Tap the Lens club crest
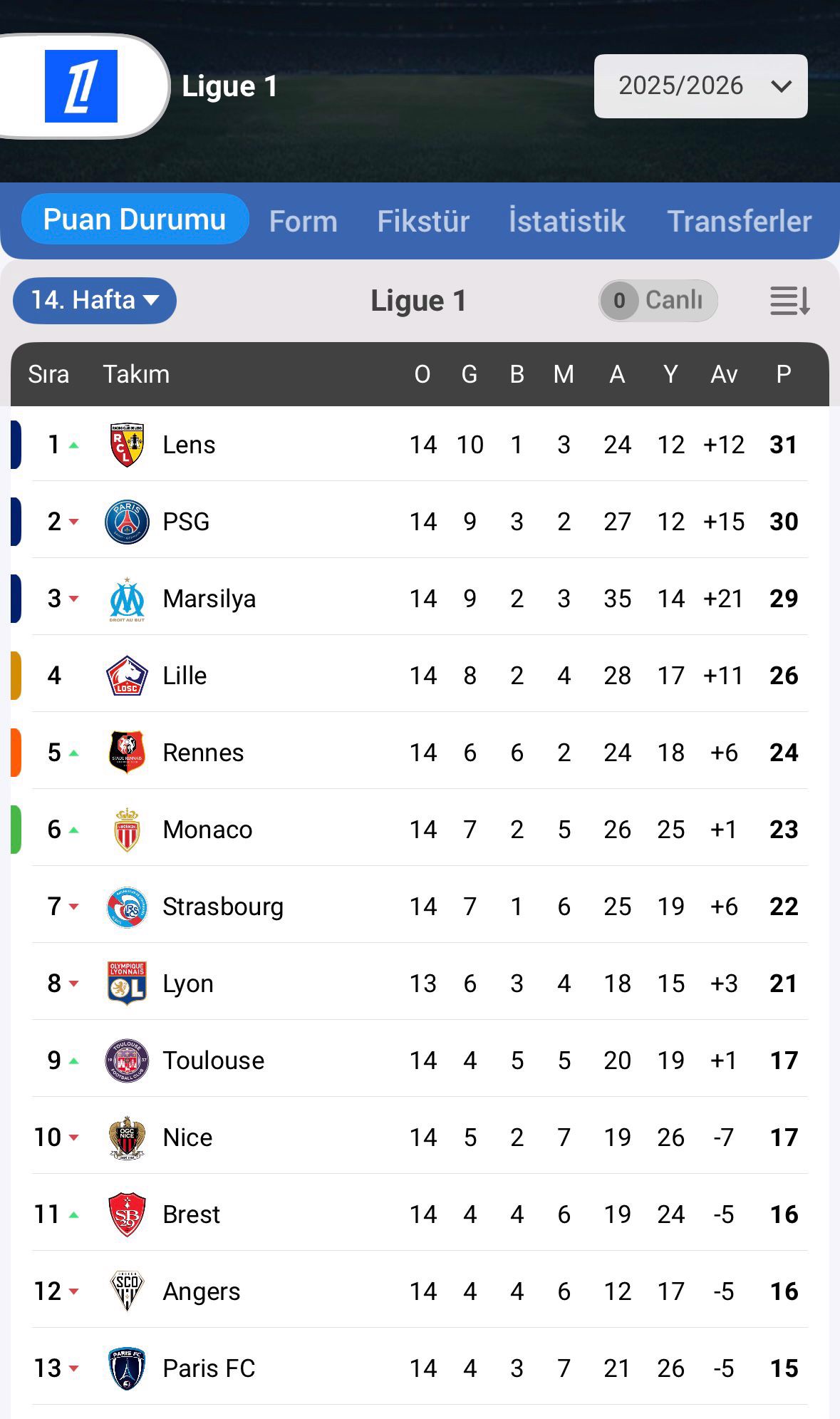Image resolution: width=840 pixels, height=1419 pixels. 127,445
